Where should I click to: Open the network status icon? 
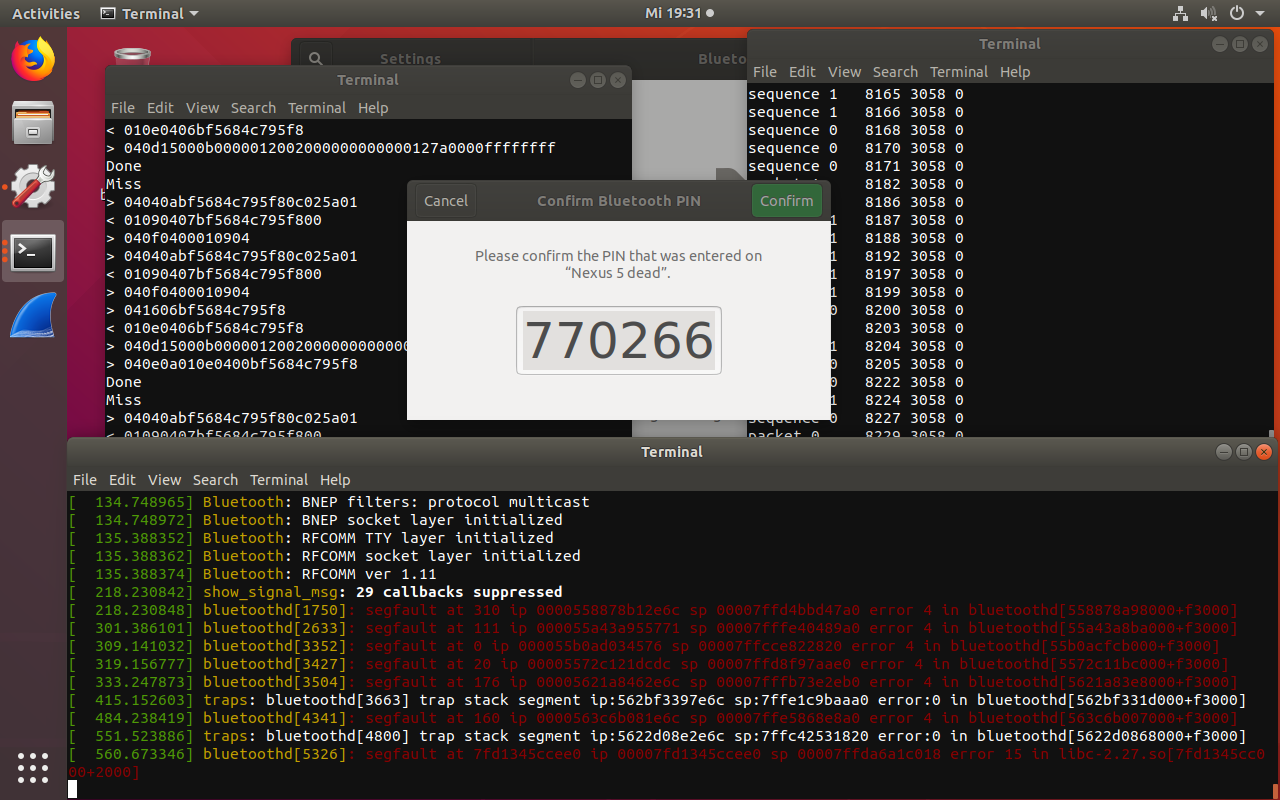1180,14
